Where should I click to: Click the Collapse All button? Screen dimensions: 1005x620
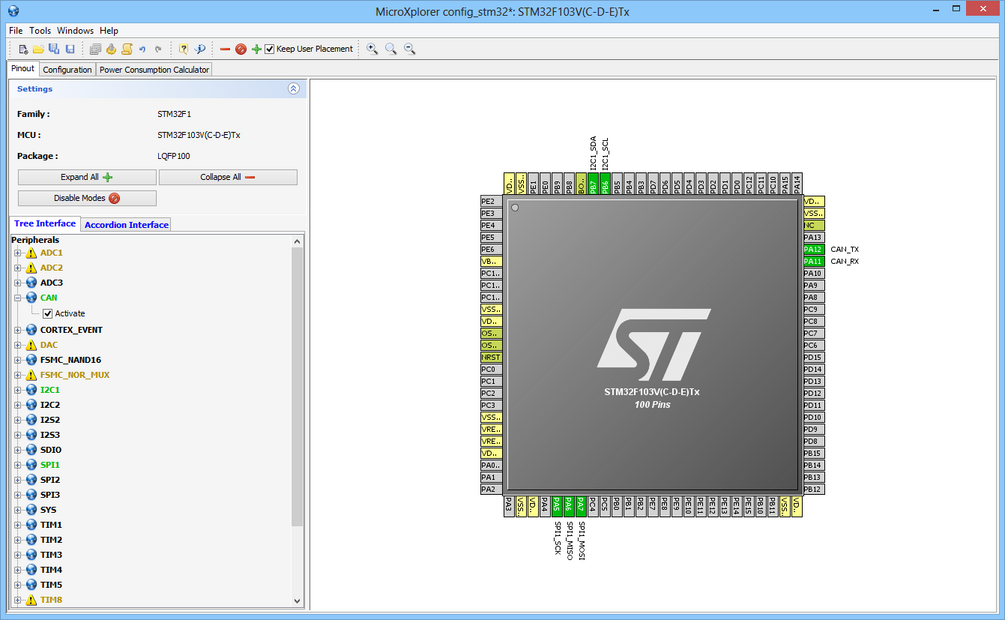tap(228, 177)
